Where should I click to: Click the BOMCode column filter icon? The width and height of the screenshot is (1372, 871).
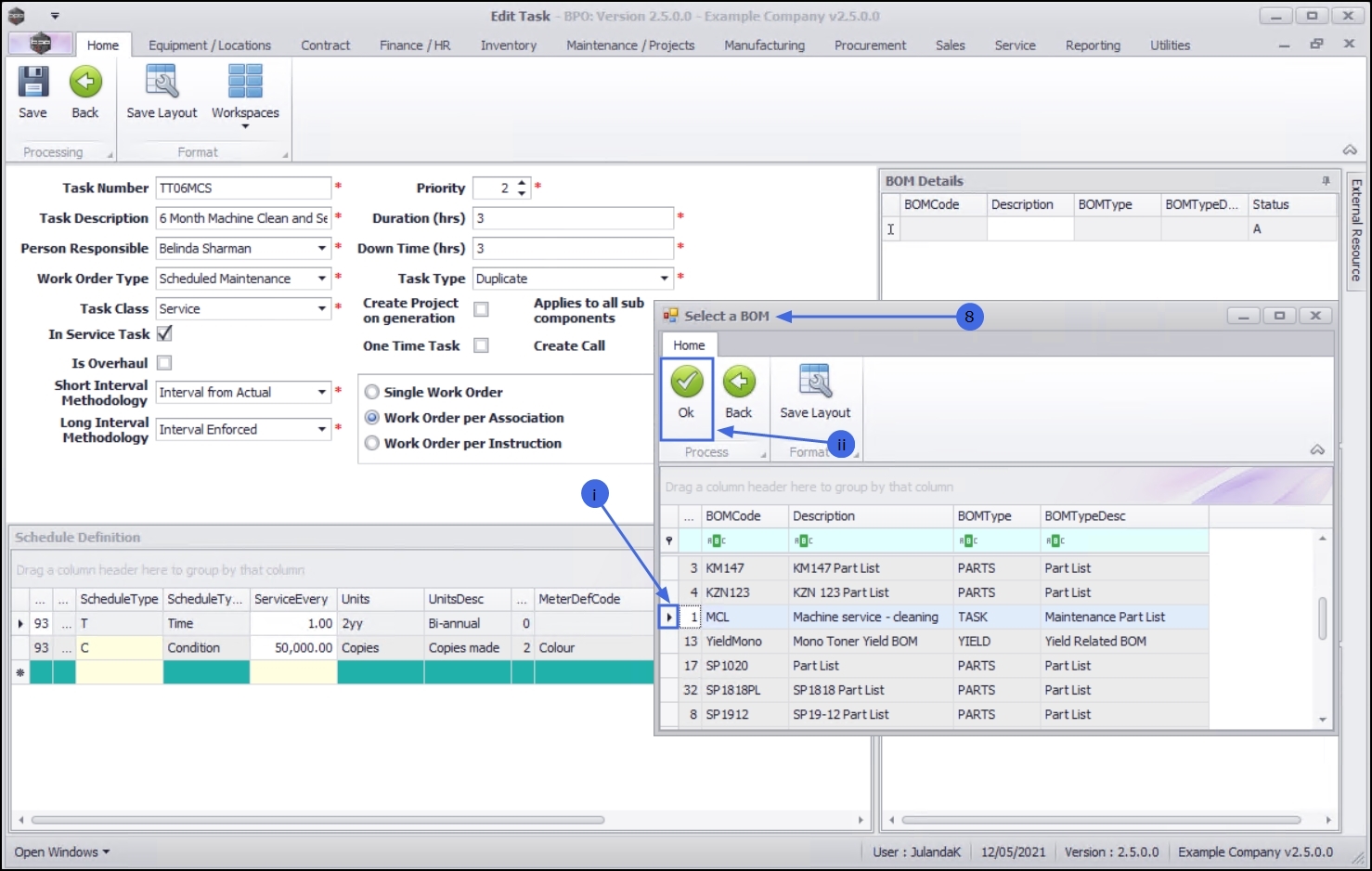(717, 540)
